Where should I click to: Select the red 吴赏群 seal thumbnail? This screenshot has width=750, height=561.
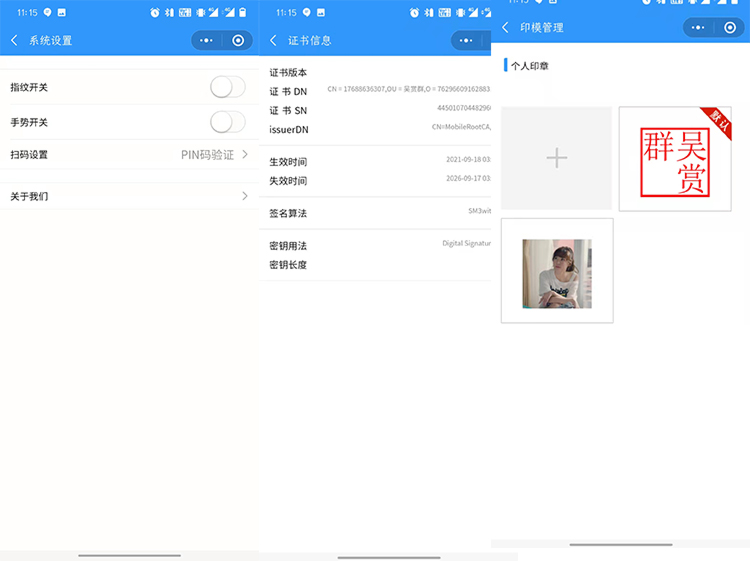point(675,159)
